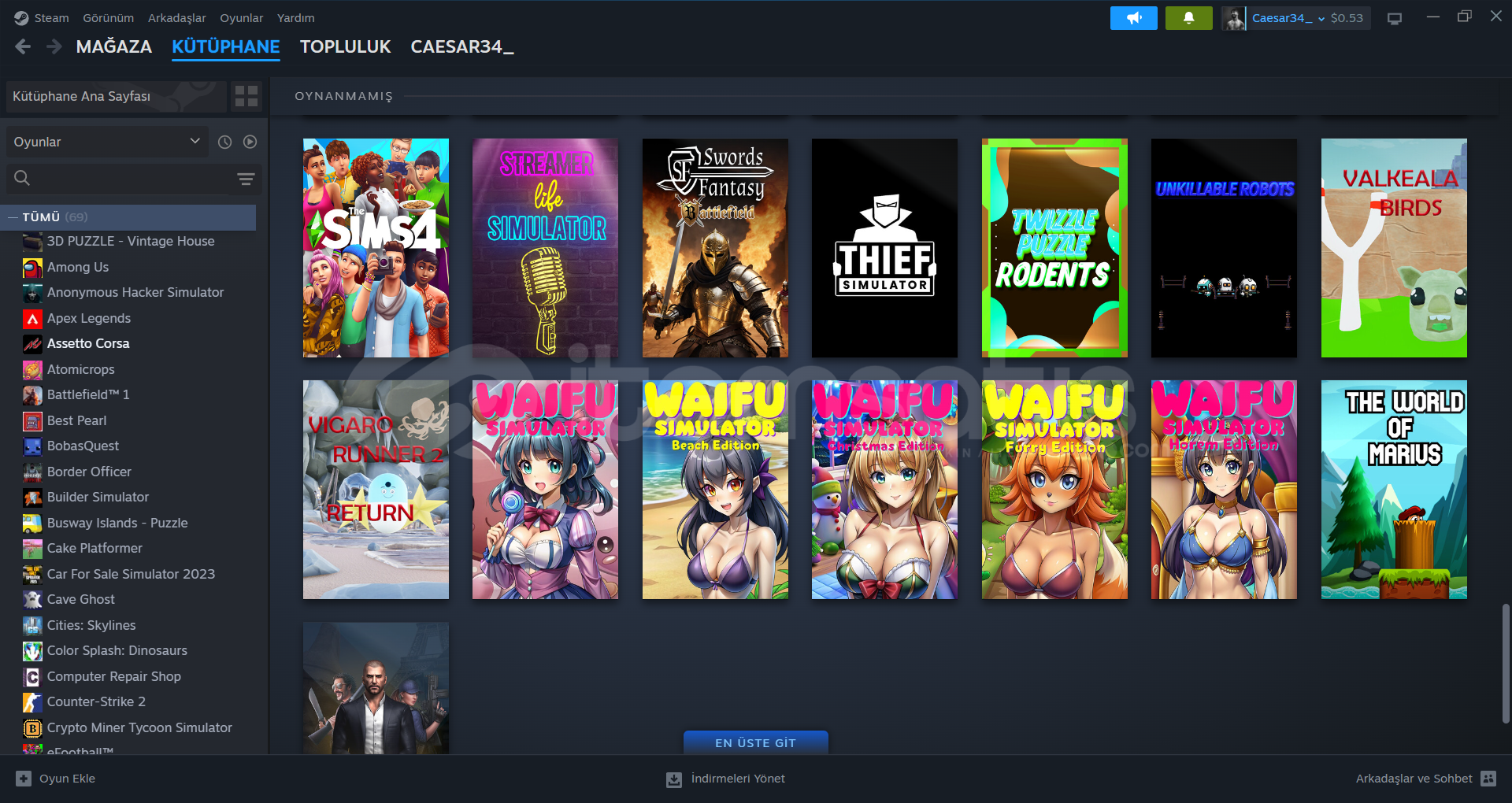Click the downloads tray icon

[674, 779]
